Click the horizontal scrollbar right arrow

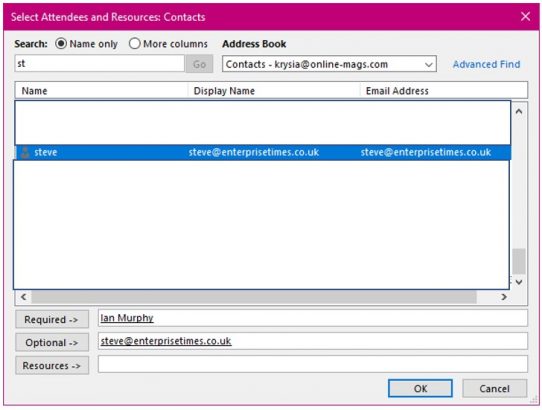pyautogui.click(x=504, y=297)
